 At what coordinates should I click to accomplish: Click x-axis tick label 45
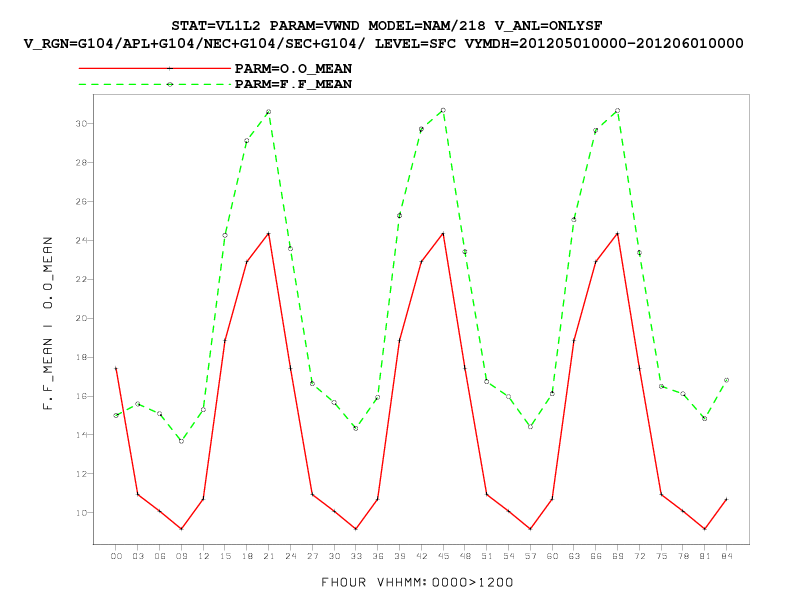tap(443, 556)
